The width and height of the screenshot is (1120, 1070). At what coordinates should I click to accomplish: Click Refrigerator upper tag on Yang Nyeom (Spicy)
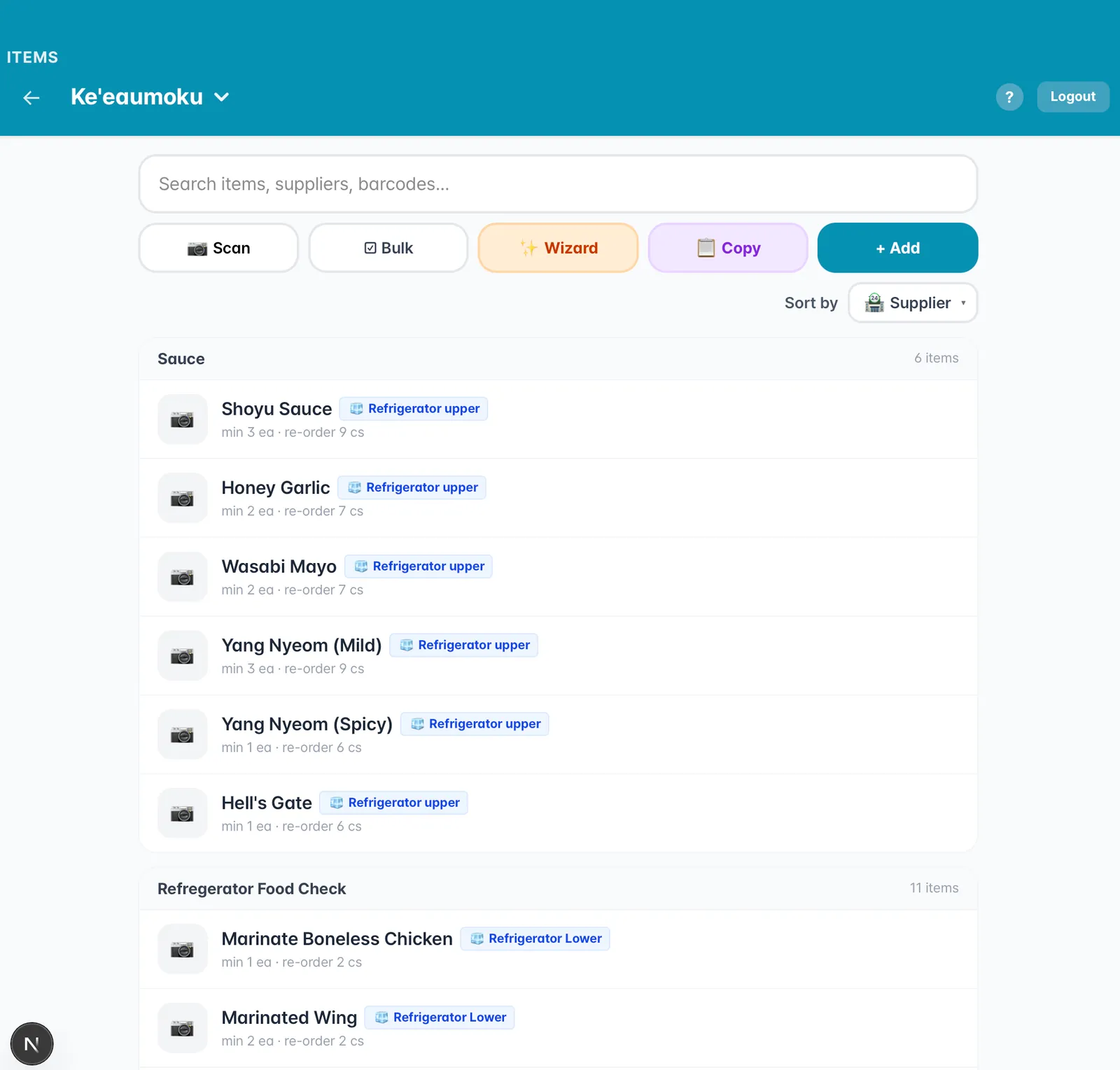coord(475,723)
